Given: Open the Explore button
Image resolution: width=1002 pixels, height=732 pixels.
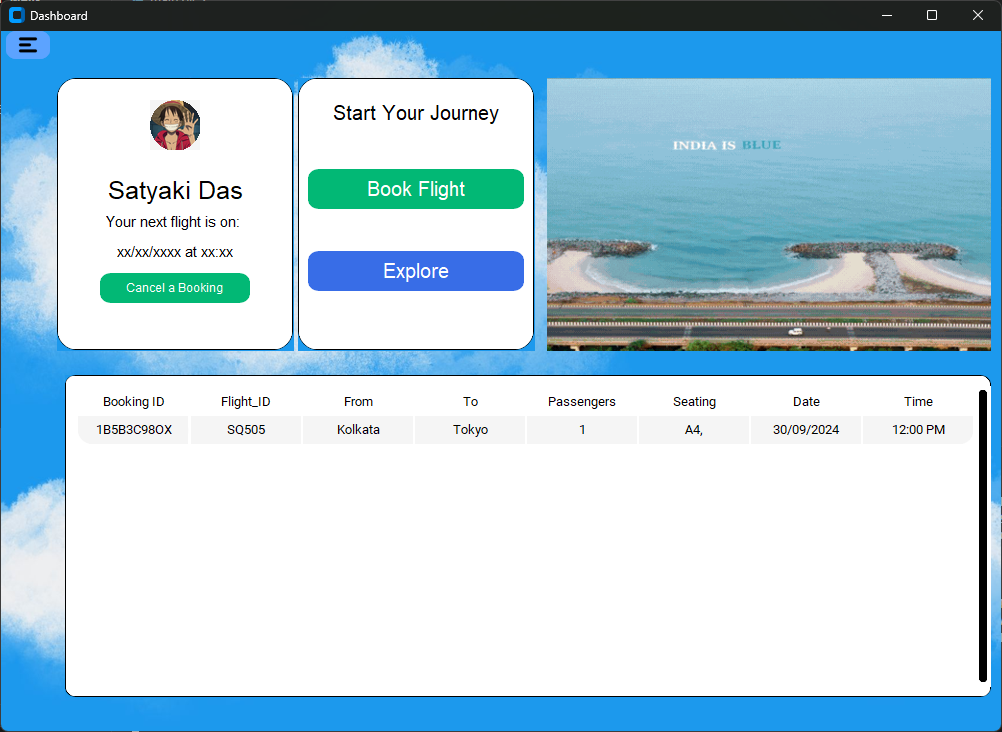Looking at the screenshot, I should [416, 271].
